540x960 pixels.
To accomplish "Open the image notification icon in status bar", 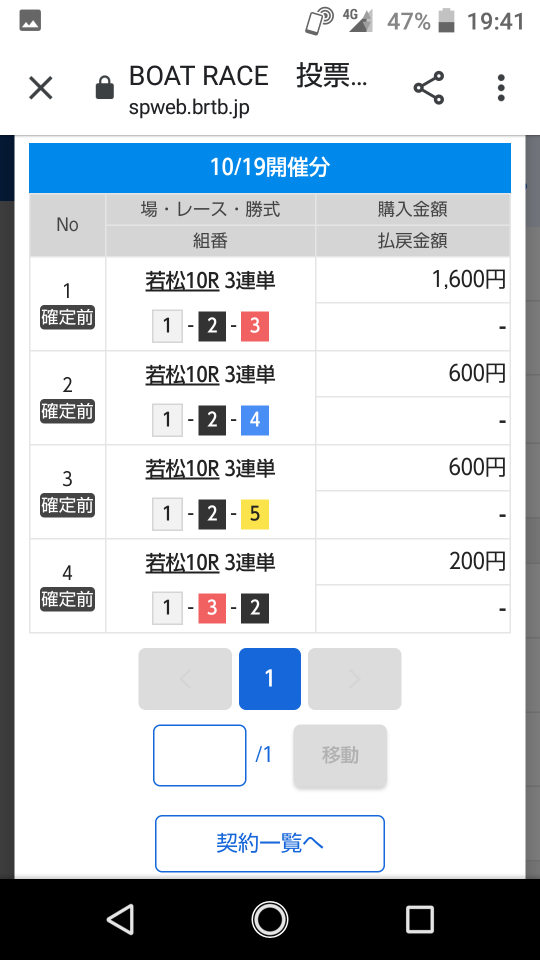I will click(30, 21).
